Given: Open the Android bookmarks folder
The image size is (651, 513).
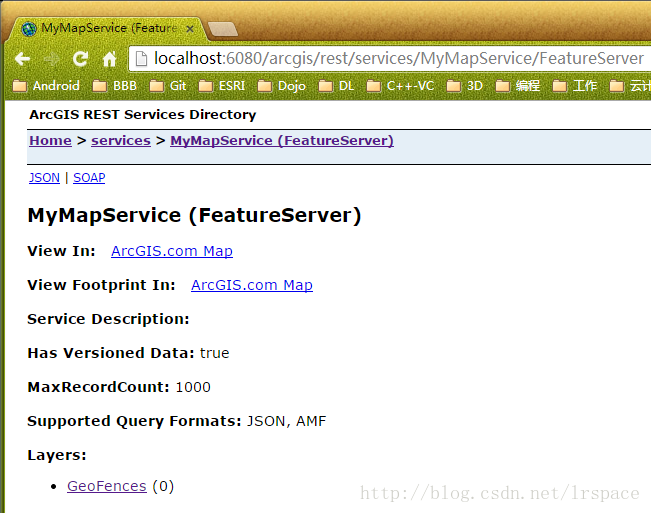Looking at the screenshot, I should [46, 86].
